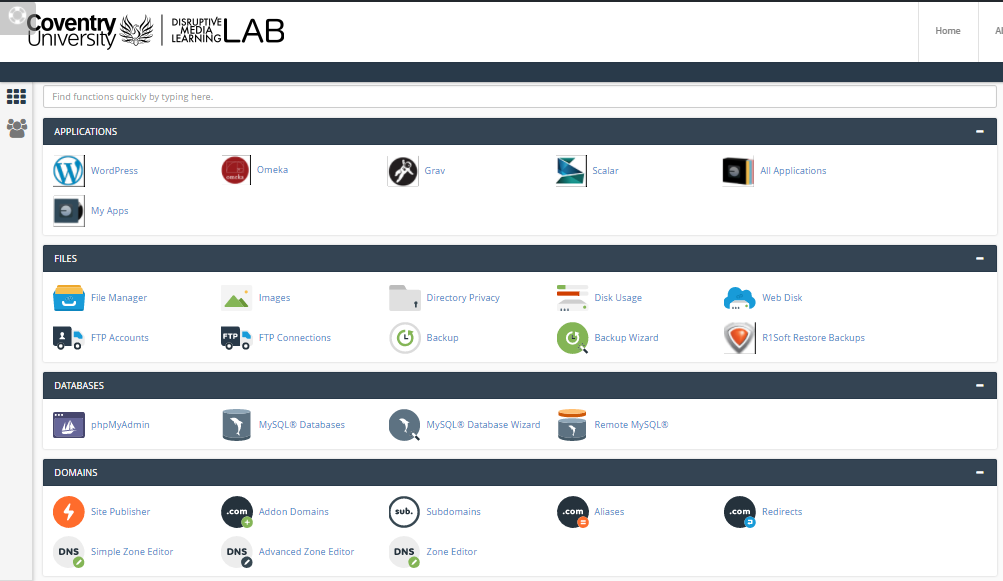Click the Remote MySQL database icon

click(572, 425)
